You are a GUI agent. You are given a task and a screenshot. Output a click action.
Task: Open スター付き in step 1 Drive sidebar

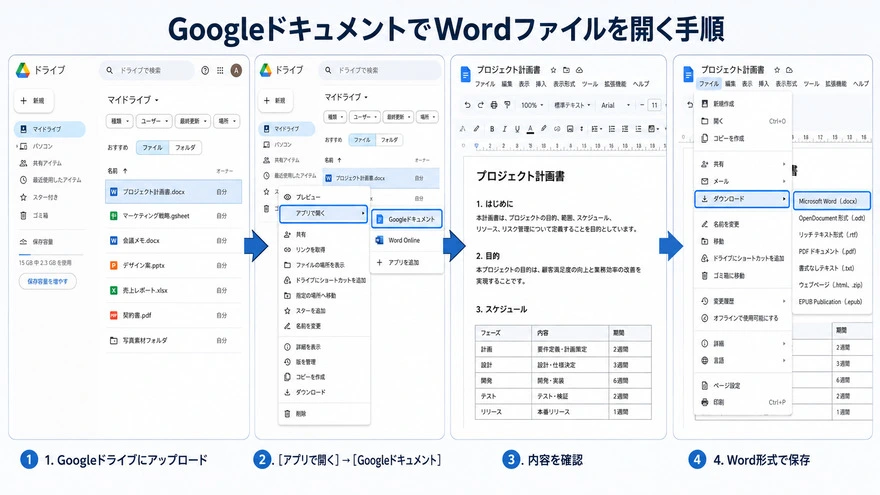[39, 198]
